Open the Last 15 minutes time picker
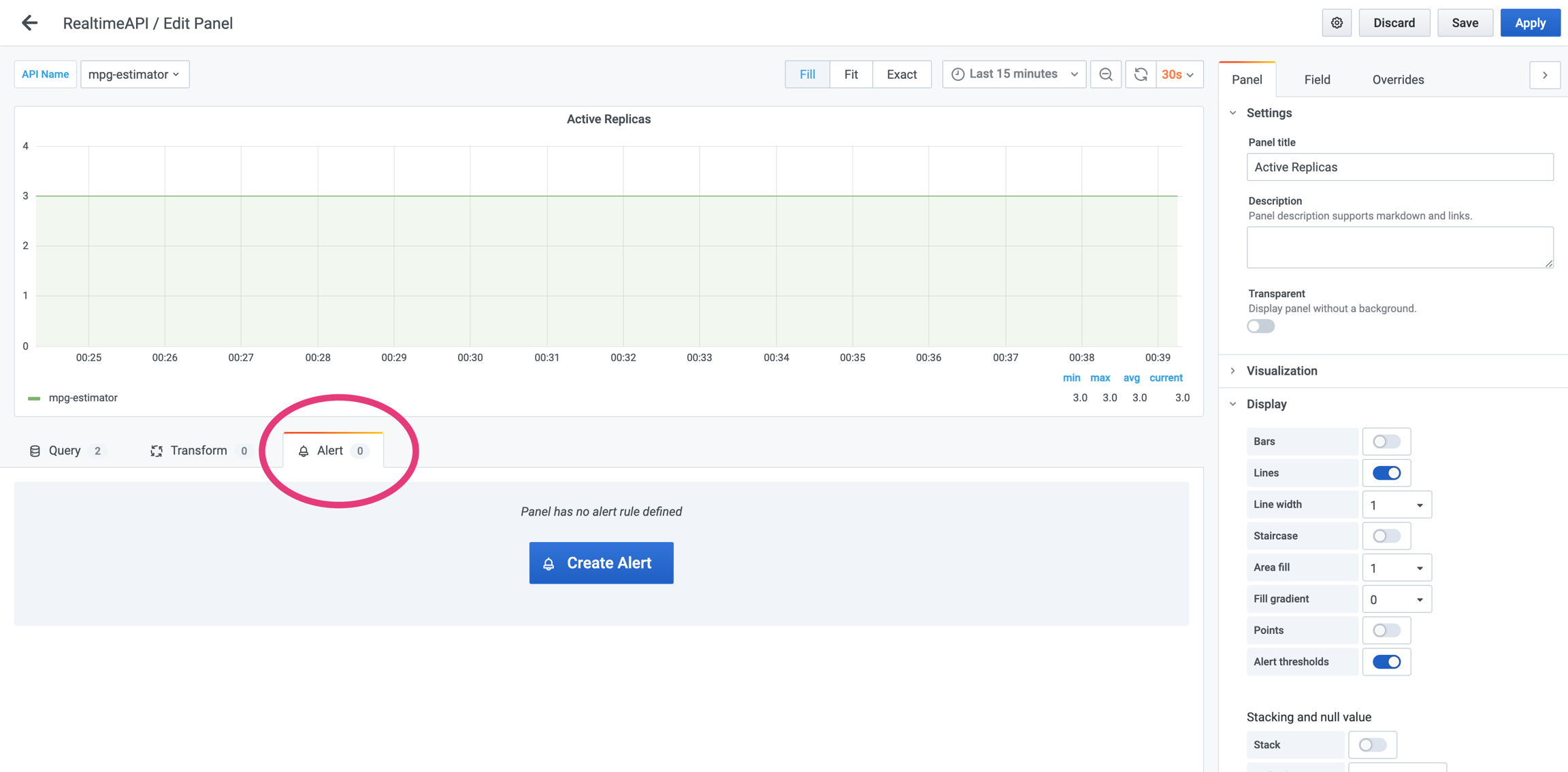 [1014, 74]
